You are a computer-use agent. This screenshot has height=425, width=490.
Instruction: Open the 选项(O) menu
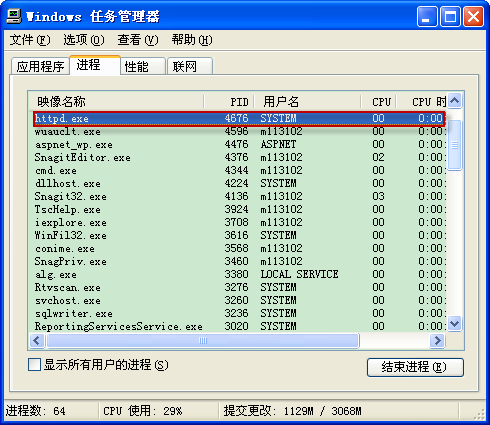(x=84, y=40)
